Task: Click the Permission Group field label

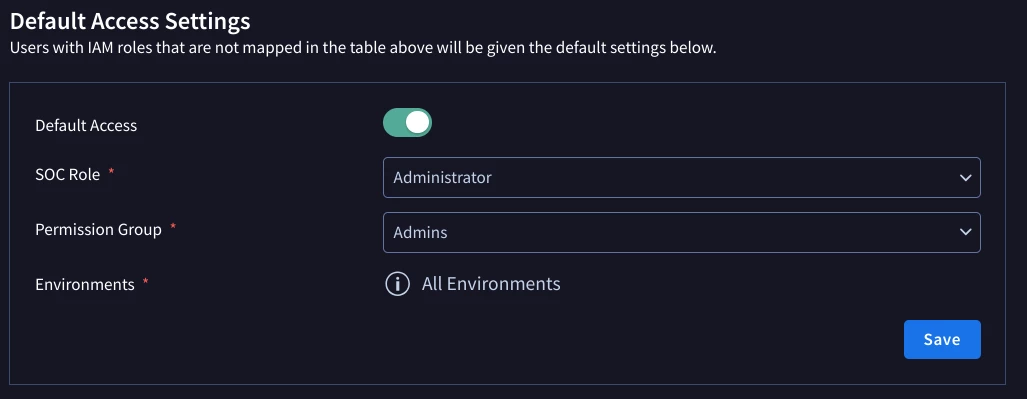Action: (98, 230)
